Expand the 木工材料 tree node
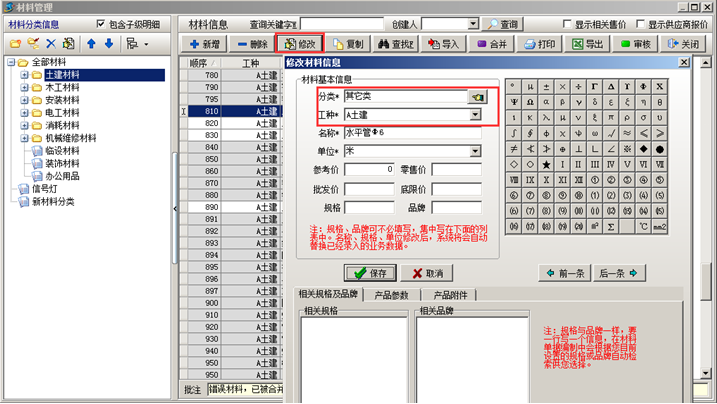Screen dimensions: 717x404 25,88
